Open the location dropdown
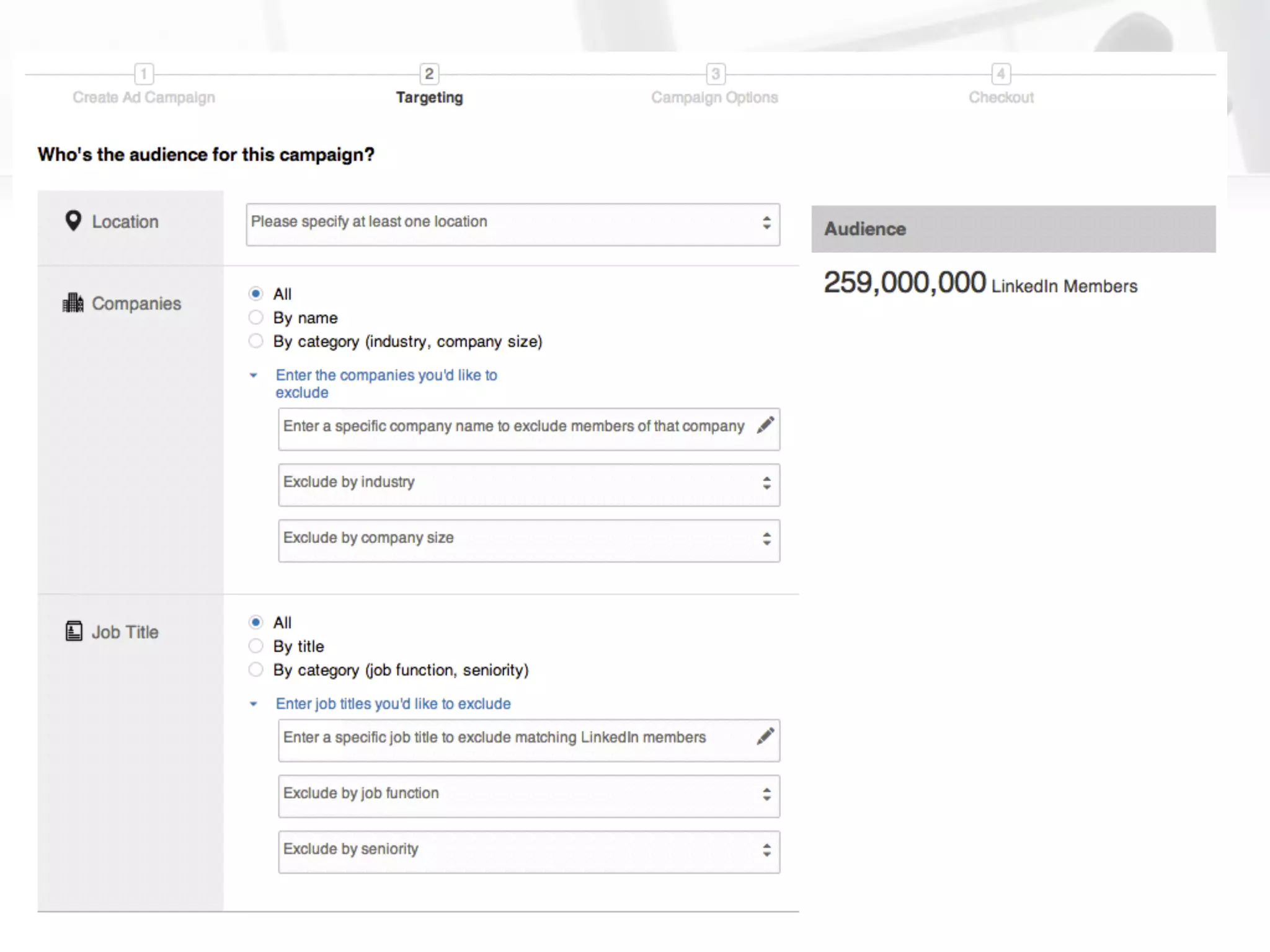Screen dimensions: 1270x952 [x=513, y=224]
